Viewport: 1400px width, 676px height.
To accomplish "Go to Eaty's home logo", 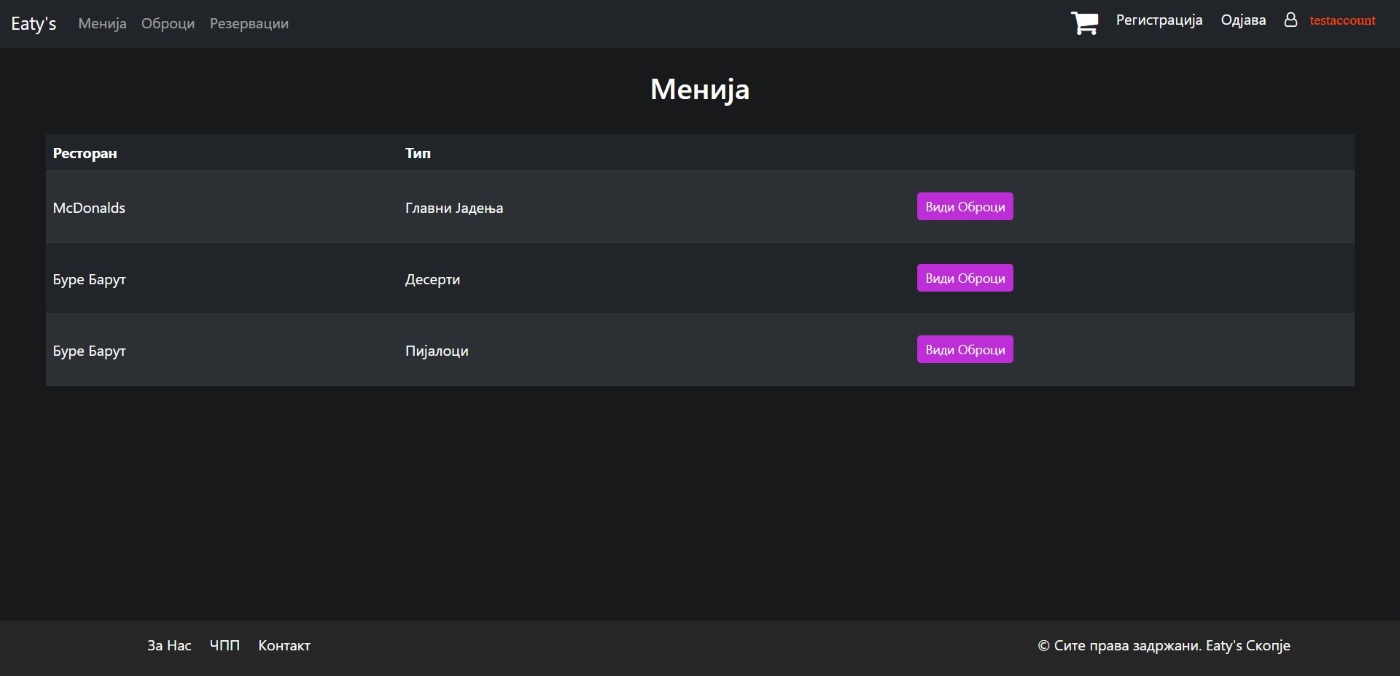I will pos(33,24).
